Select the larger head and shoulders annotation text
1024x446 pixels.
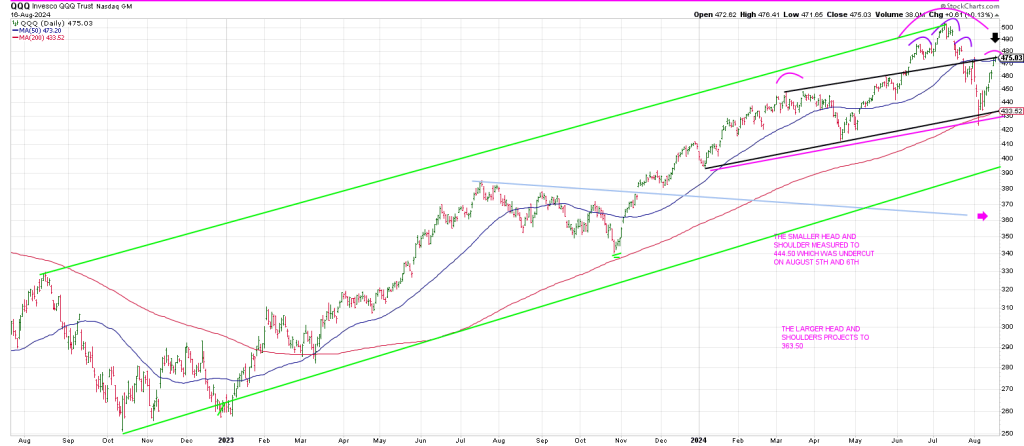(x=825, y=339)
